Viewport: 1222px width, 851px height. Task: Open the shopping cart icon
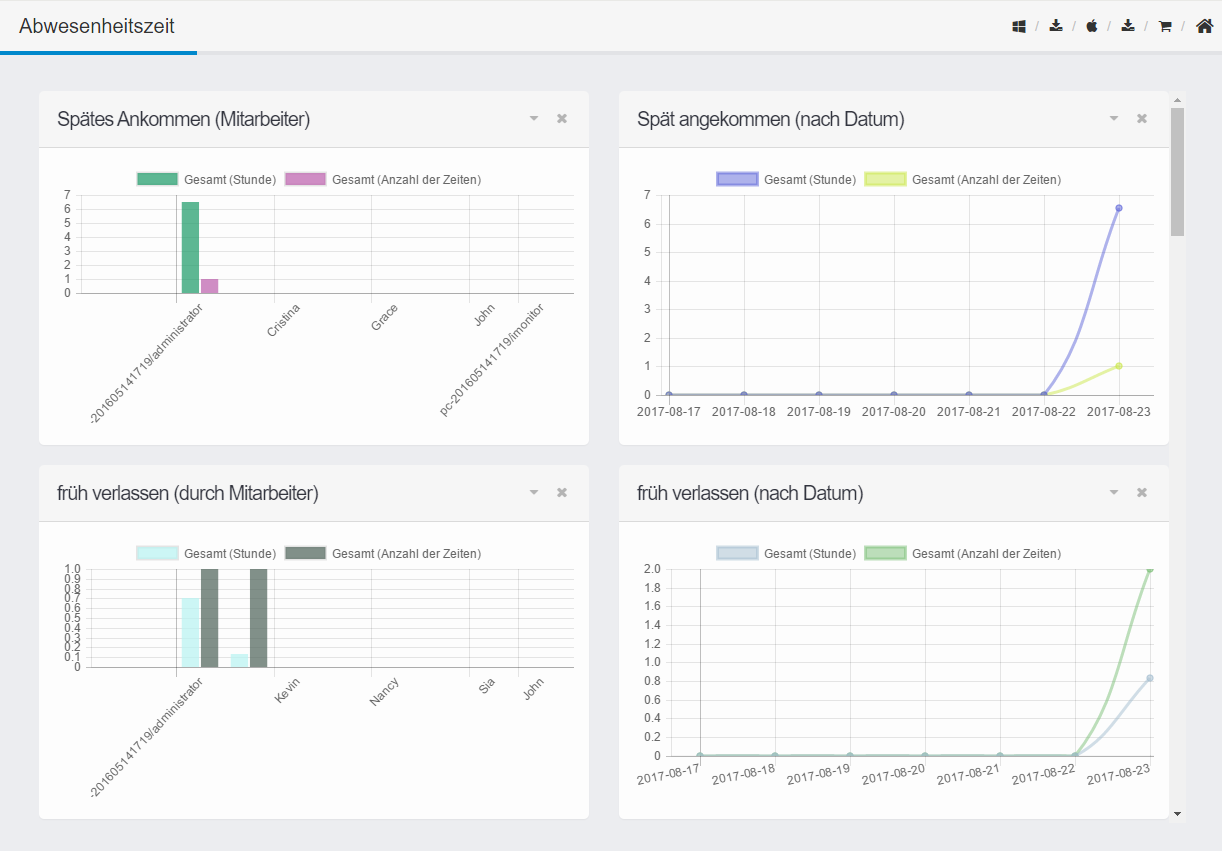click(1165, 26)
